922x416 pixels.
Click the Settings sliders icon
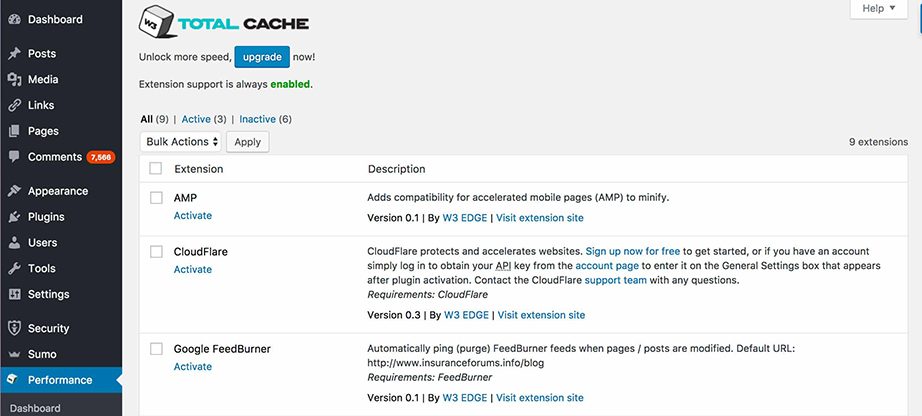point(14,294)
